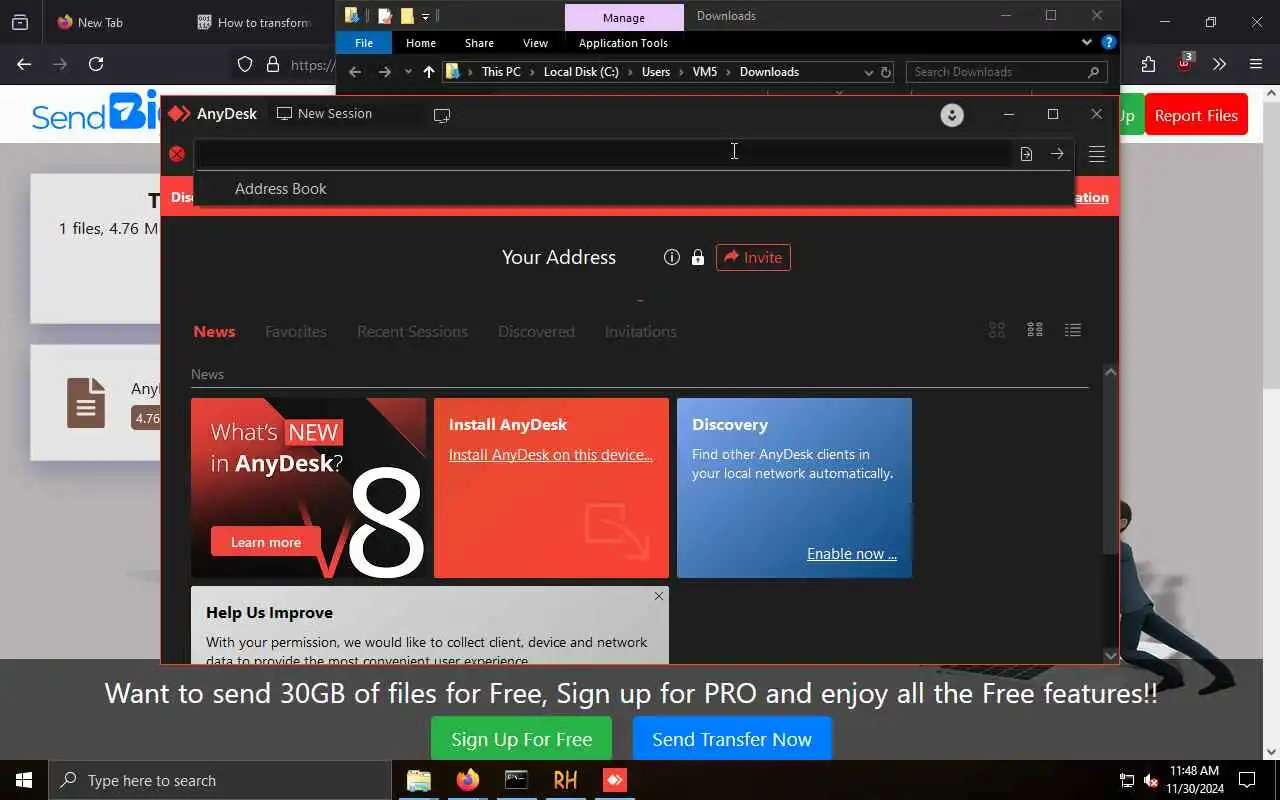Go back in Firefox
This screenshot has width=1280, height=800.
24,64
